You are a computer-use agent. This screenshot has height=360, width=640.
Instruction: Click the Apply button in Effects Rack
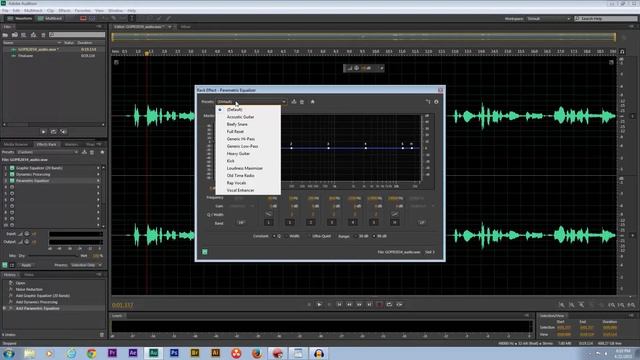(x=26, y=265)
